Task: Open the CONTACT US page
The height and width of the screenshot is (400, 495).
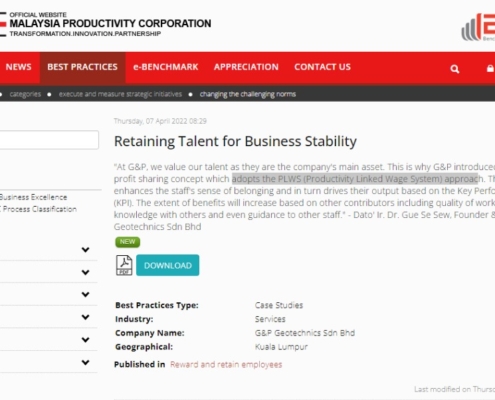Action: pos(322,67)
